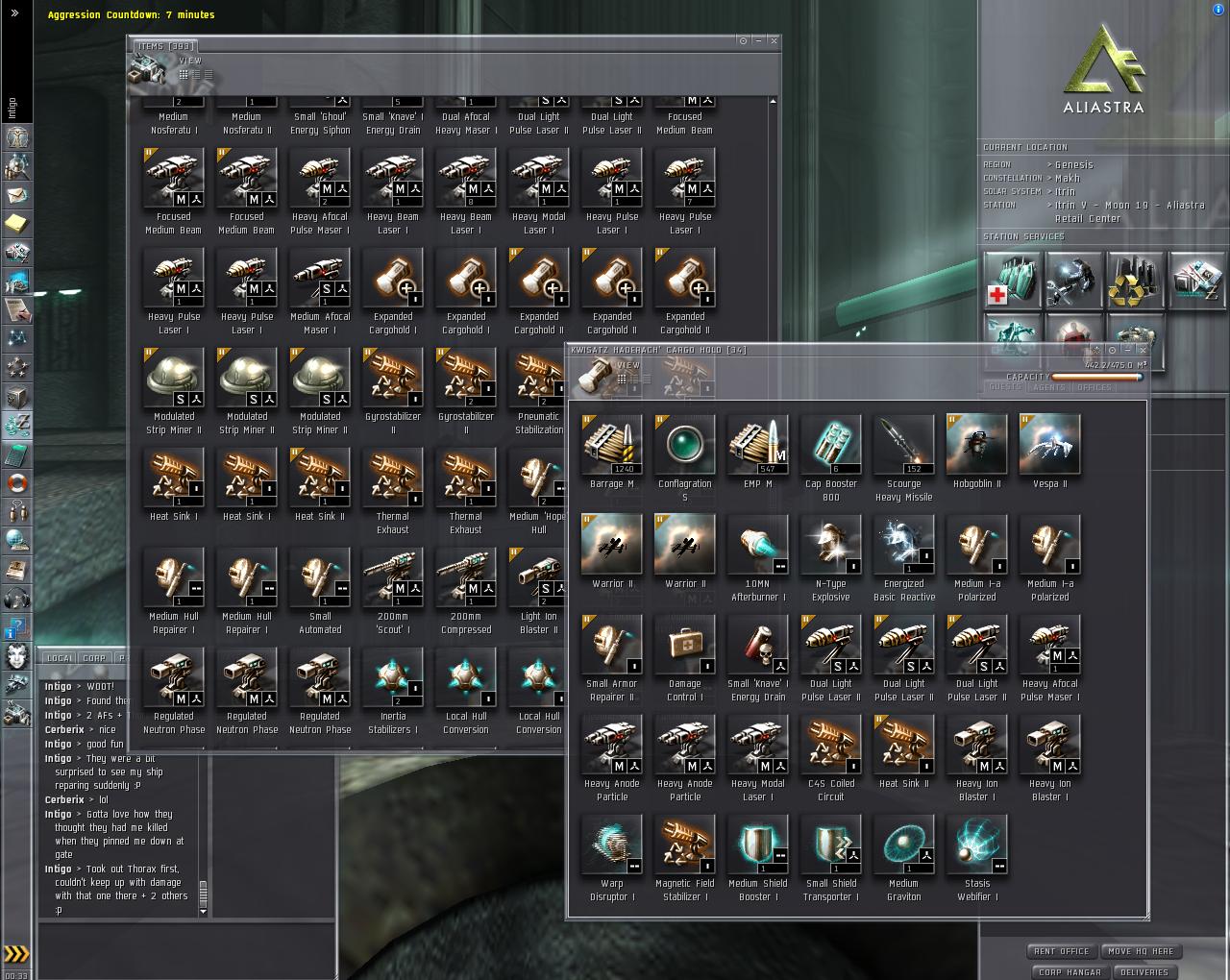
Task: Open the Calculator sidebar icon
Action: 17,453
